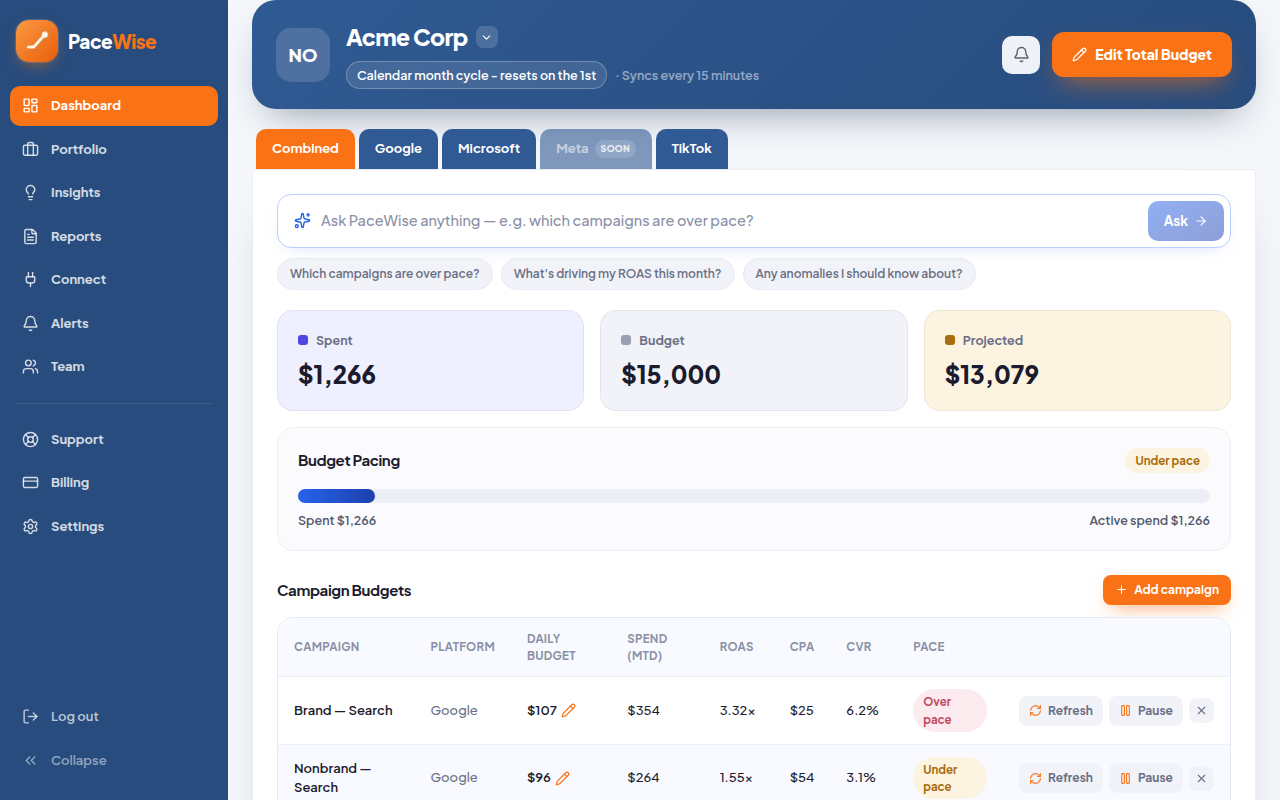The image size is (1280, 800).
Task: Edit the Nonbrand — Search daily budget pencil
Action: click(563, 778)
